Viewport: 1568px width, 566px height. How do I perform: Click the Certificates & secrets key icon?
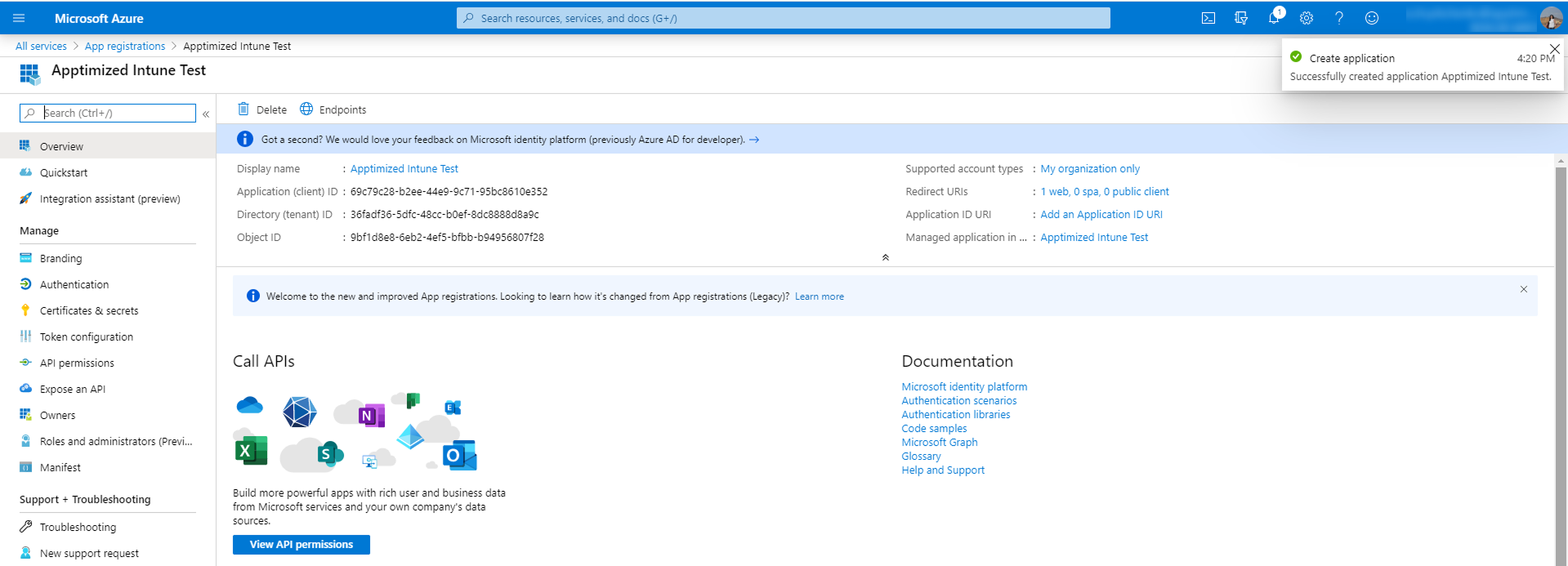click(25, 310)
